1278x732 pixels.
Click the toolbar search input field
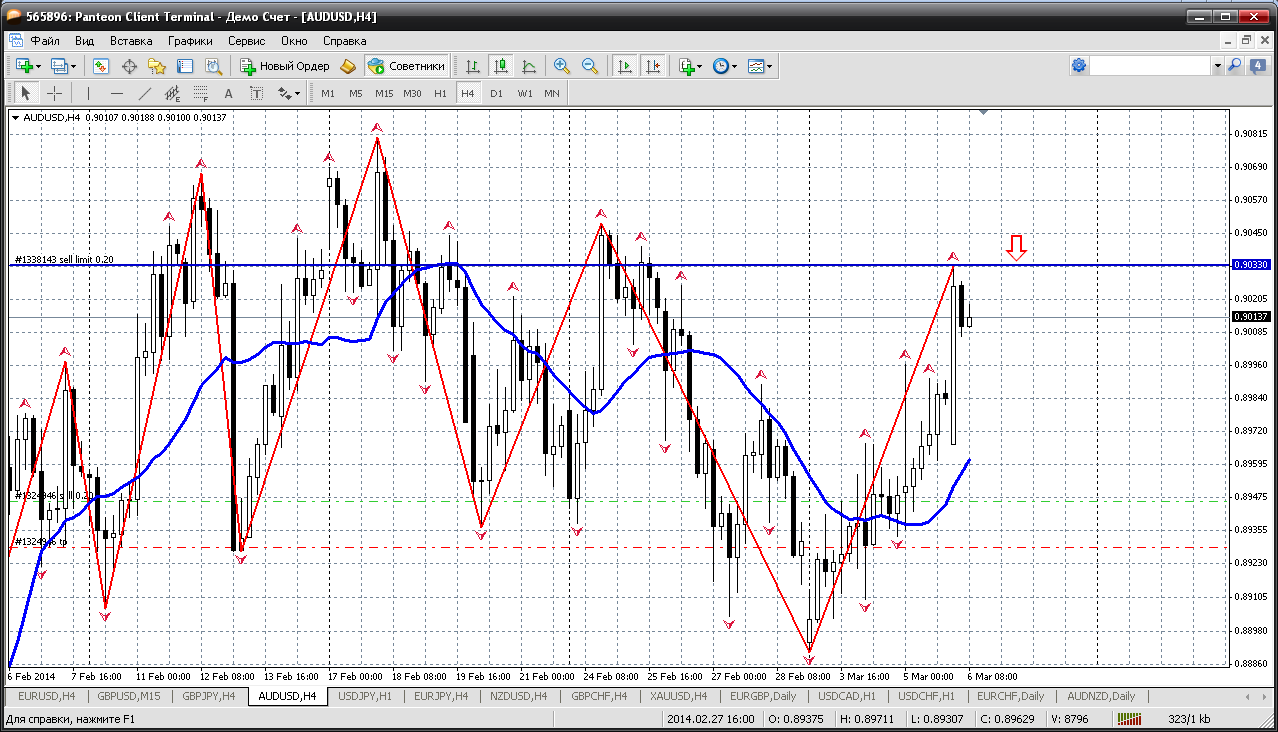point(1150,66)
